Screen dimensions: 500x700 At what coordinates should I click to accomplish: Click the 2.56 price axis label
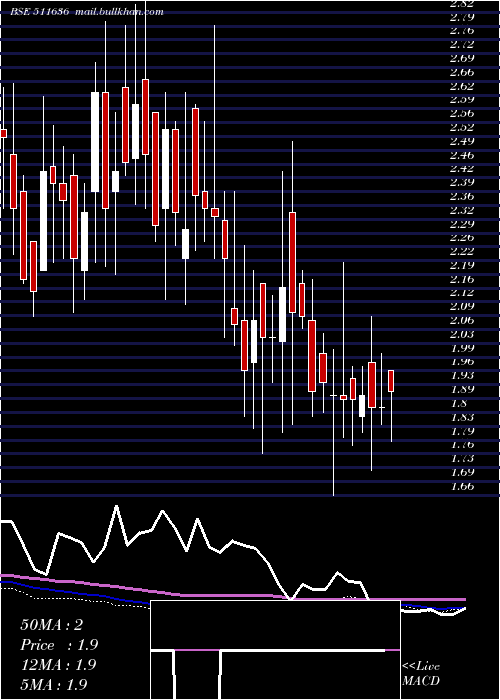pos(462,114)
